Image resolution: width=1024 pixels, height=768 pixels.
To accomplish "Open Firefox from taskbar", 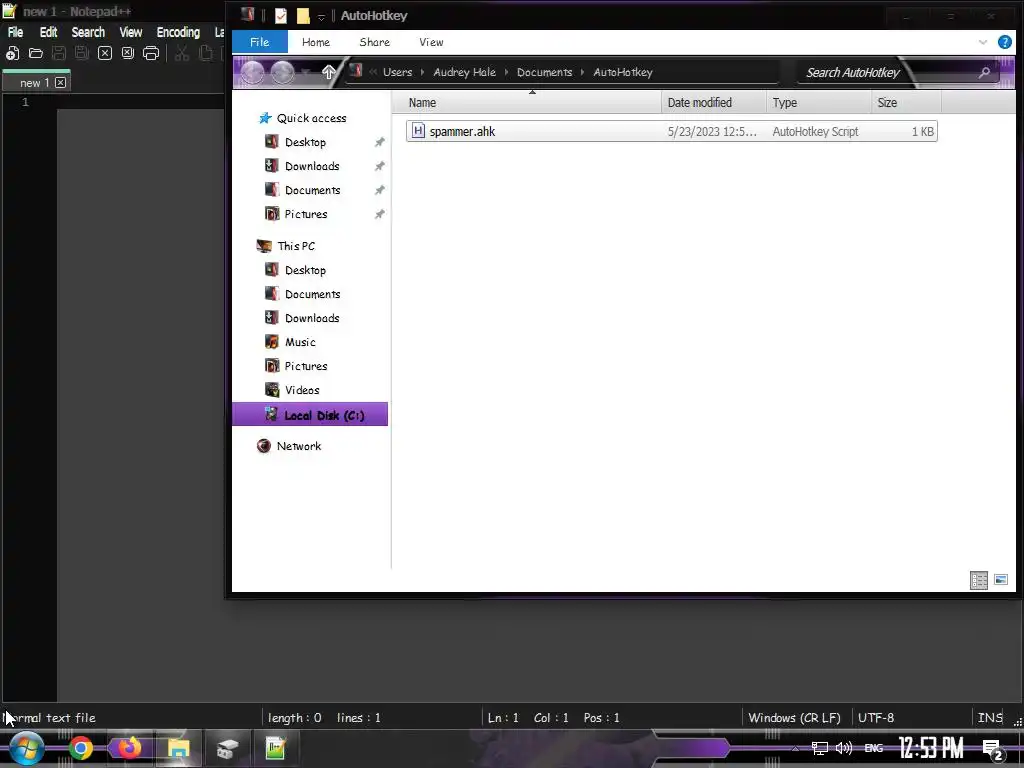I will click(x=129, y=748).
